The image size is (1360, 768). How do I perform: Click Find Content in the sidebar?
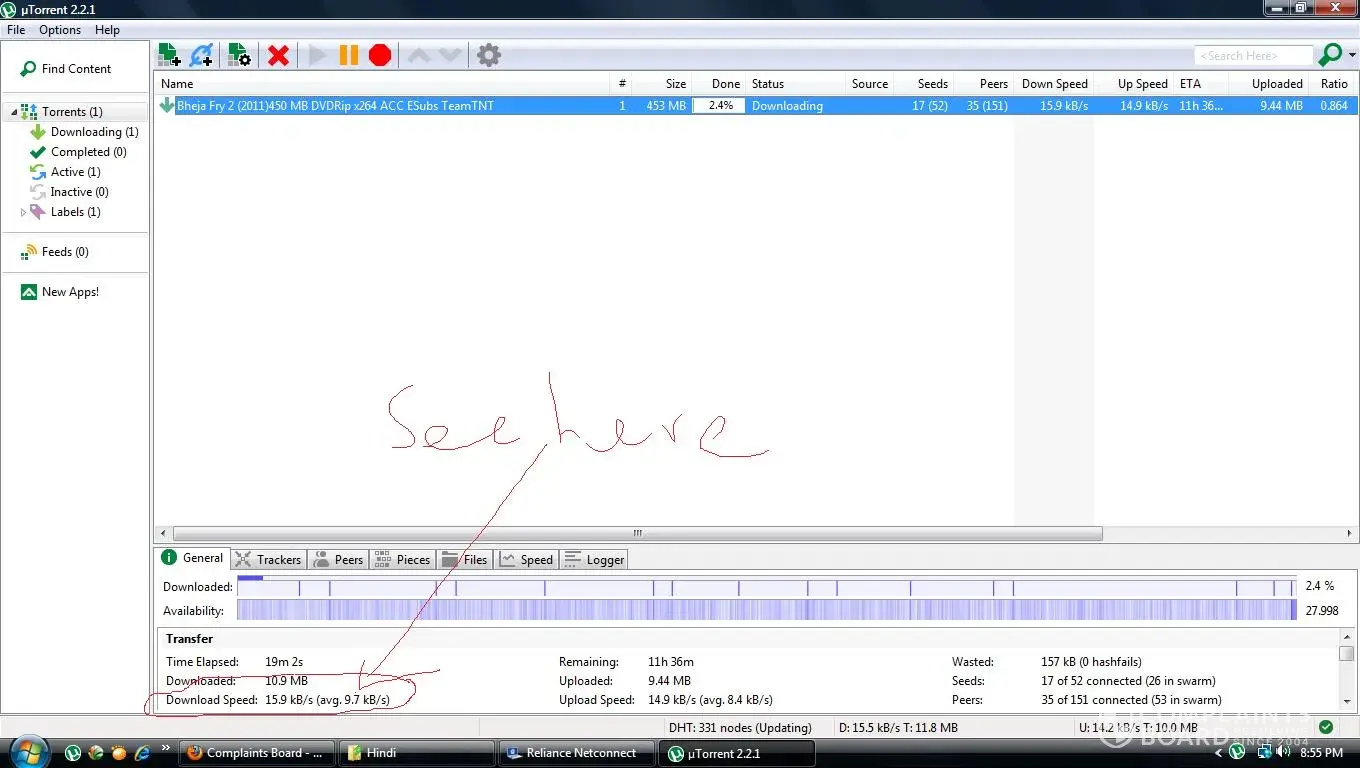(76, 69)
